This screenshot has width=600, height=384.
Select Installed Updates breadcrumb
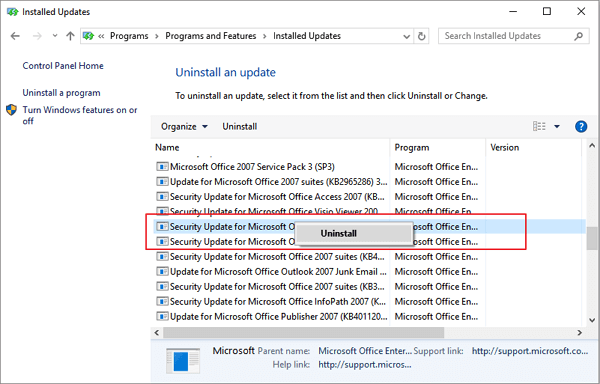tap(307, 36)
